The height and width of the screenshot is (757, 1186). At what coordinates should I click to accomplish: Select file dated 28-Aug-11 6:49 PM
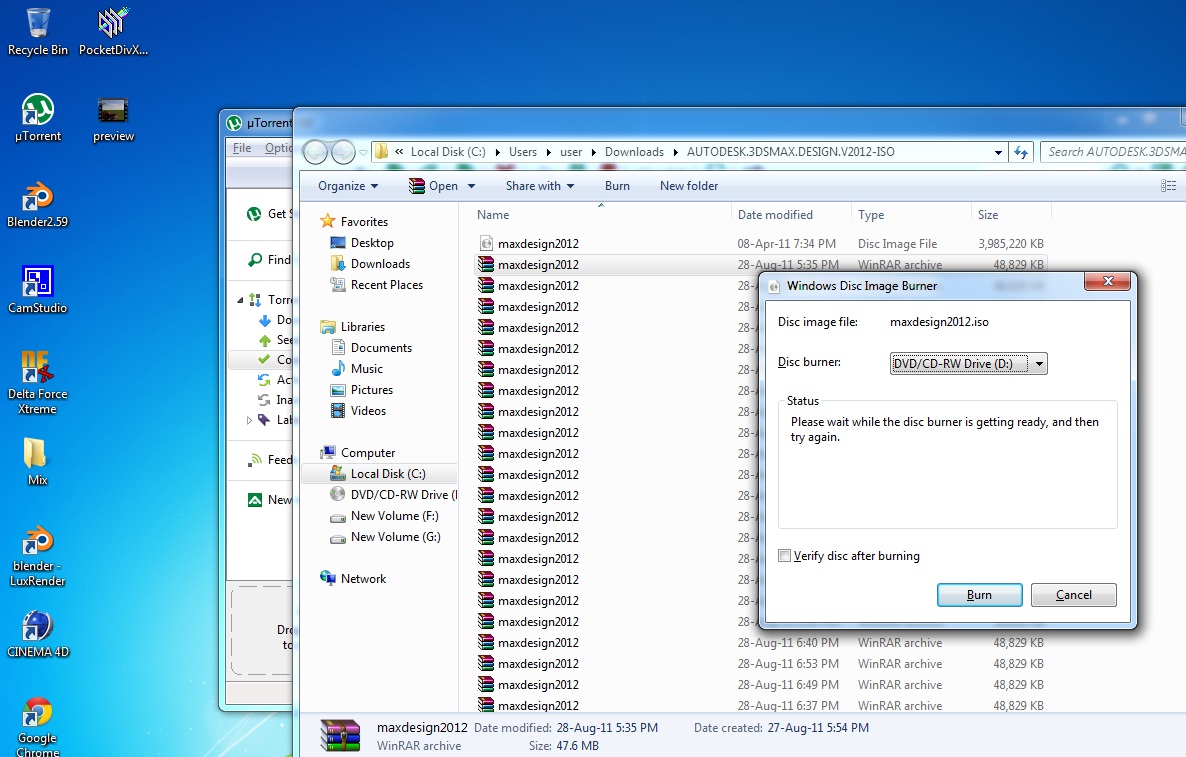tap(760, 685)
